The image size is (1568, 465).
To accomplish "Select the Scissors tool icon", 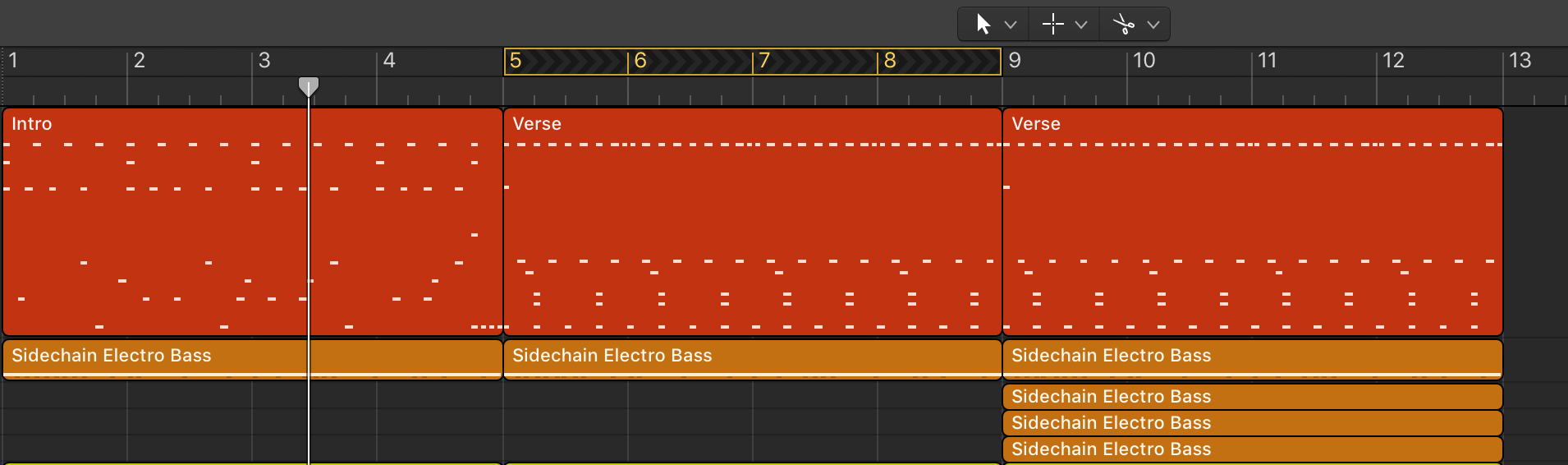I will coord(1123,25).
